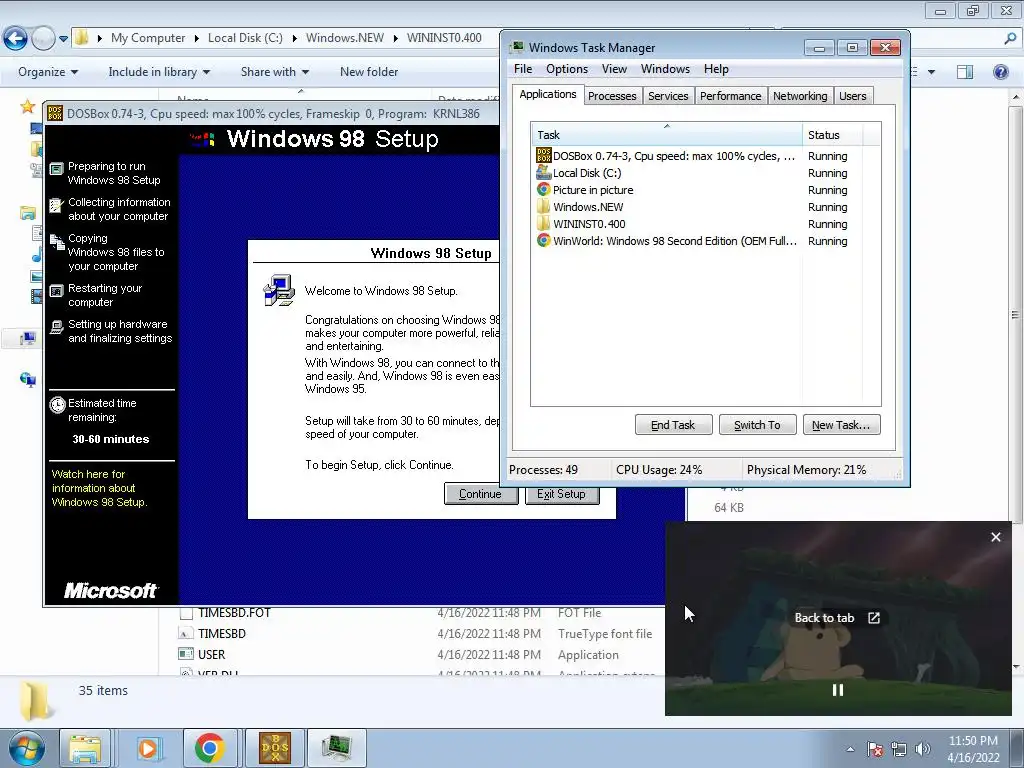This screenshot has height=768, width=1024.
Task: Click the End Task button
Action: (673, 424)
